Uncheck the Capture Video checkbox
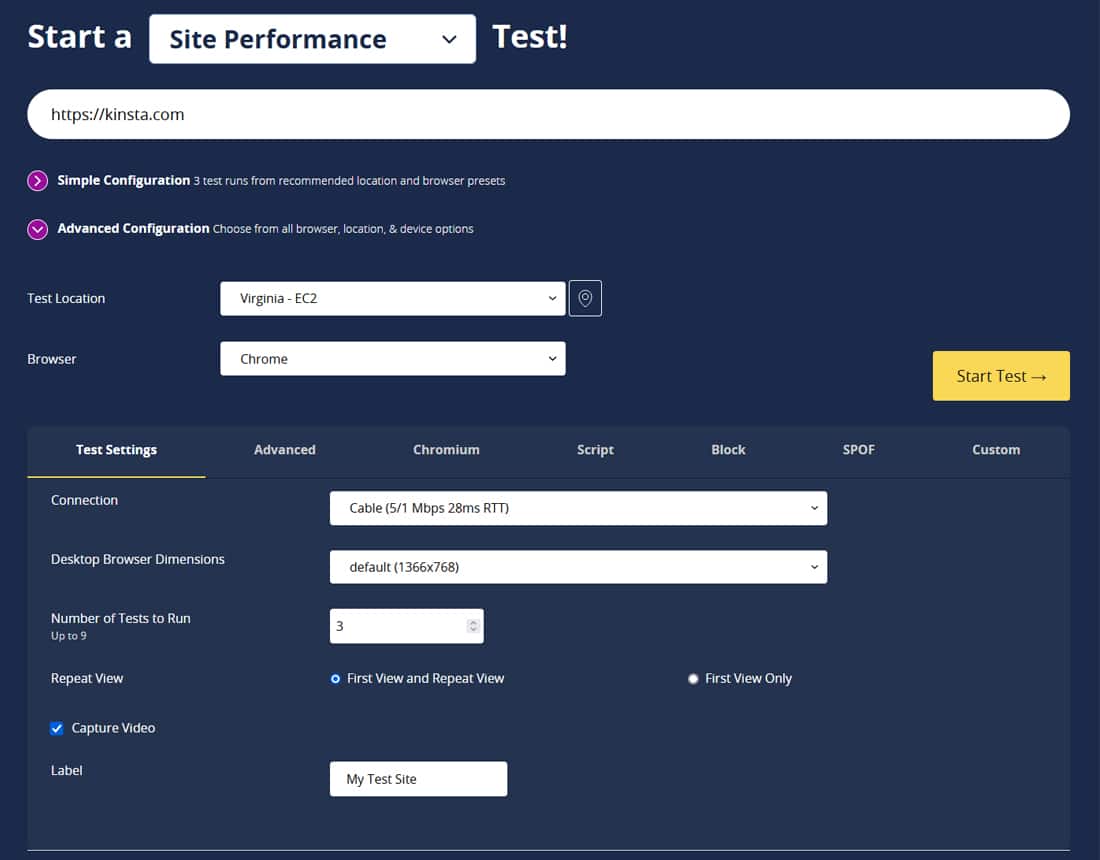Image resolution: width=1100 pixels, height=860 pixels. pyautogui.click(x=57, y=728)
